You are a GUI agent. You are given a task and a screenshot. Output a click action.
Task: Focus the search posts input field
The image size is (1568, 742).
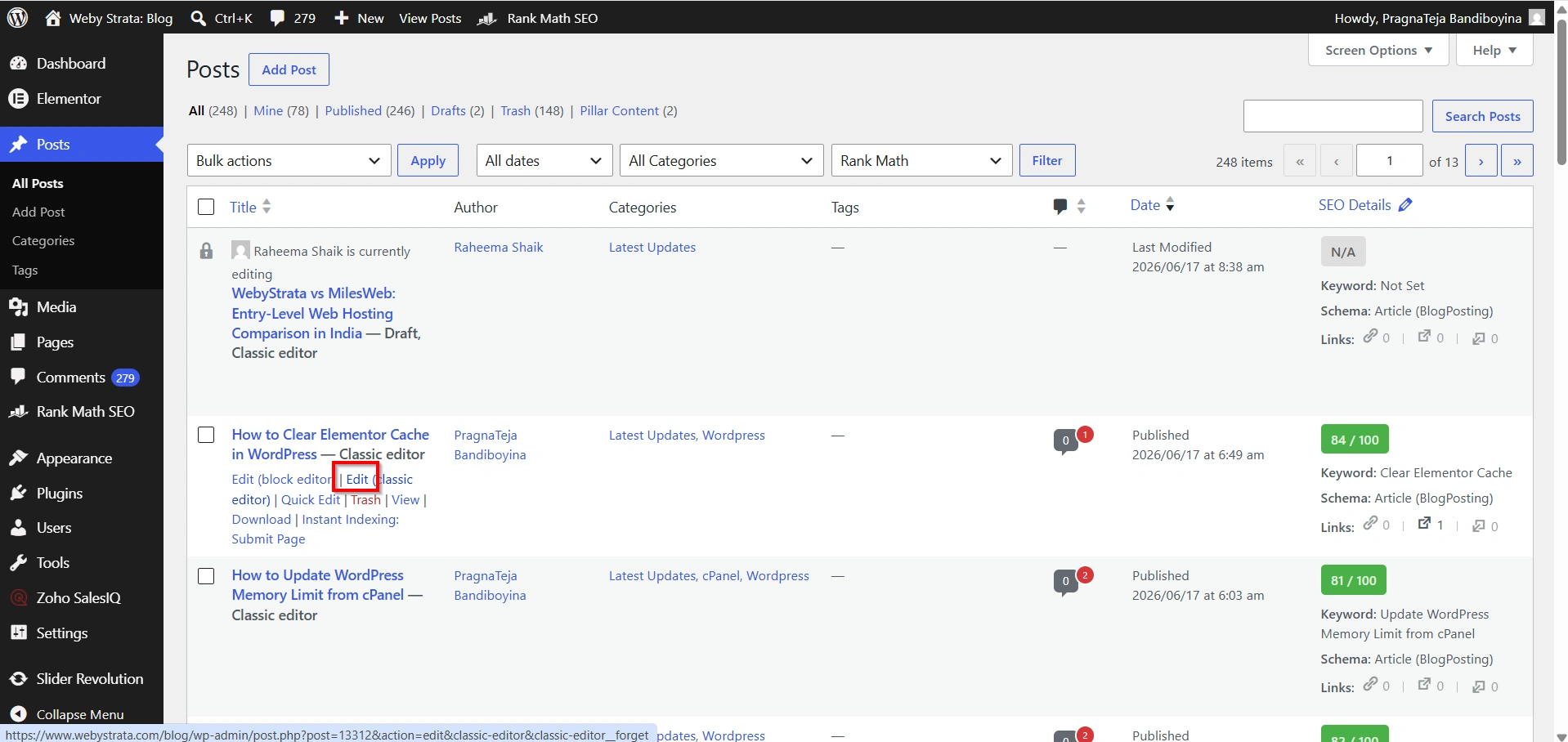point(1333,116)
